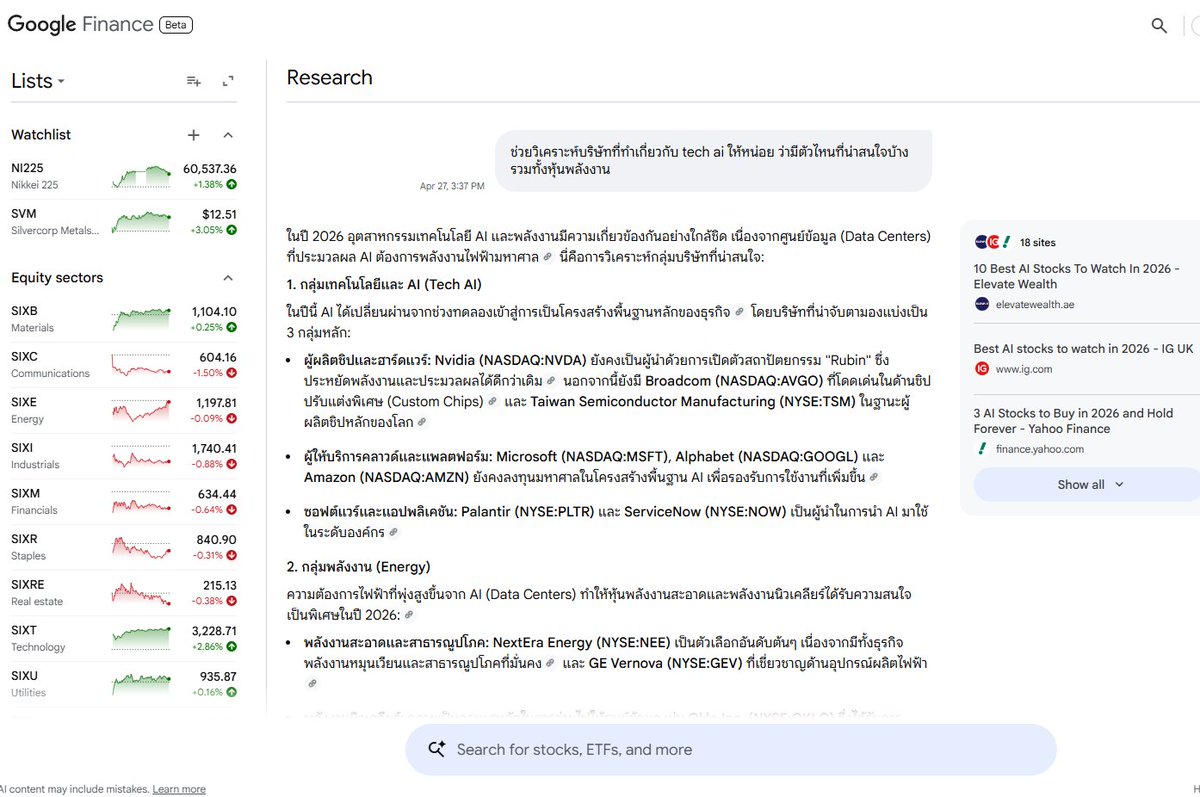The image size is (1200, 797).
Task: Add a stock to Watchlist with plus icon
Action: click(194, 135)
